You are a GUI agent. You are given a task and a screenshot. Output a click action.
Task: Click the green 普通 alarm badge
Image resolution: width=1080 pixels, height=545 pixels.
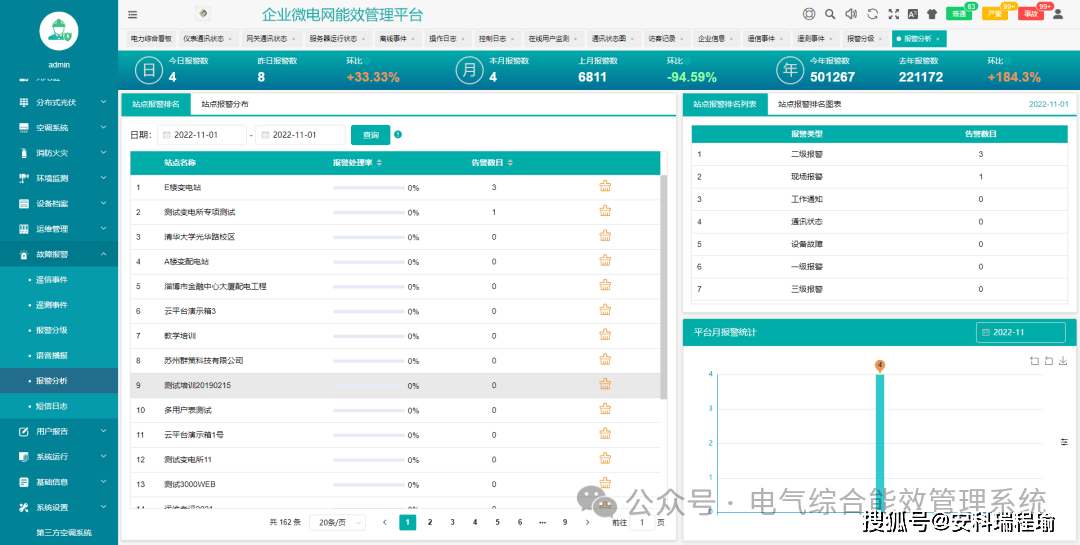[x=960, y=14]
